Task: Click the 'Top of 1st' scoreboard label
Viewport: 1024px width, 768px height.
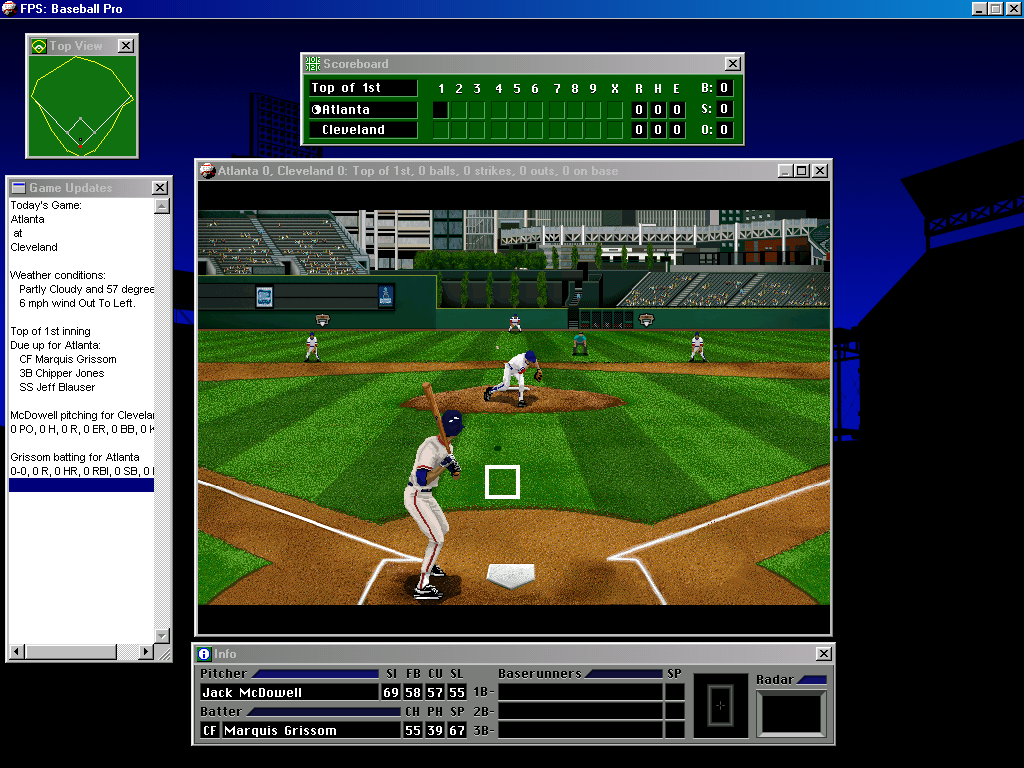Action: tap(362, 88)
